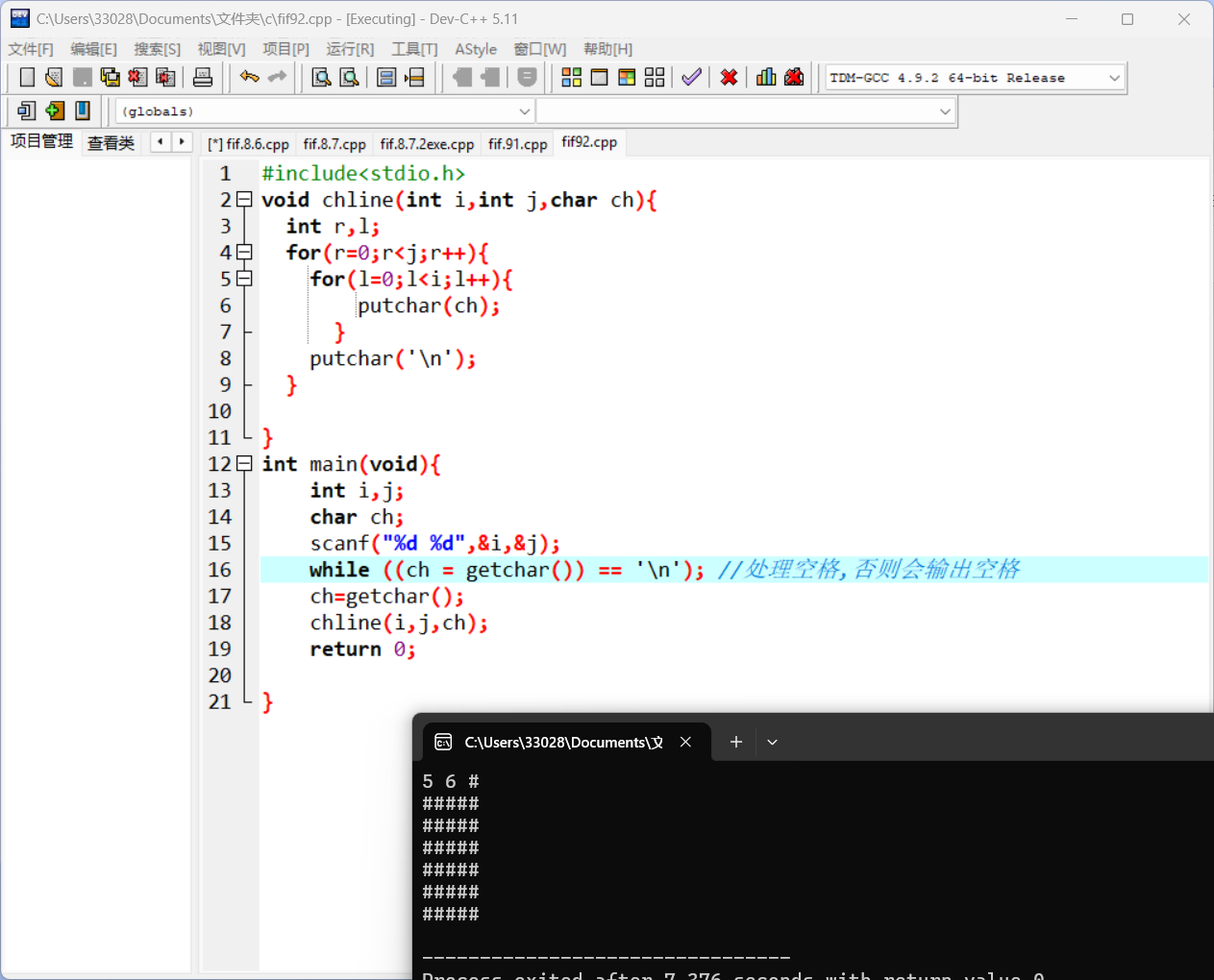Open the 搜索[S] menu
1214x980 pixels.
pyautogui.click(x=157, y=49)
